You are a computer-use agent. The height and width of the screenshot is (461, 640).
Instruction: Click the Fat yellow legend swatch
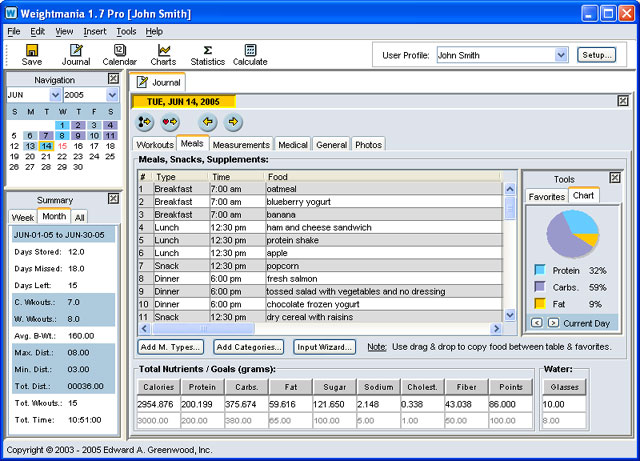point(540,303)
